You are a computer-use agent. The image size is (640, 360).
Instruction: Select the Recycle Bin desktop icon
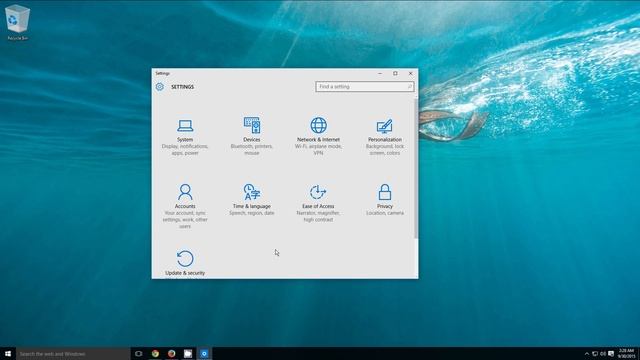click(x=18, y=22)
